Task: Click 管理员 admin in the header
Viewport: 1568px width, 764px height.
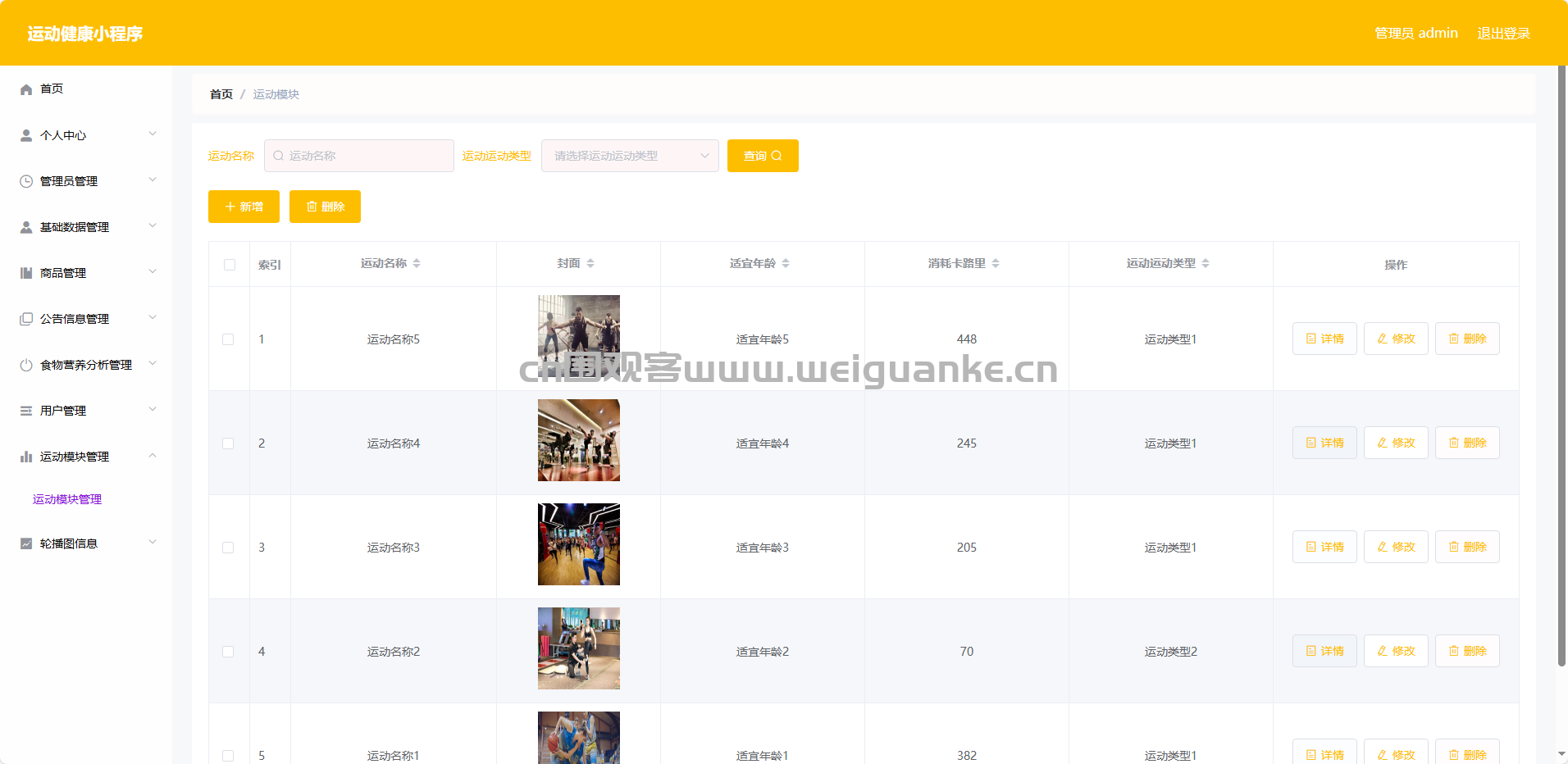Action: [1416, 34]
